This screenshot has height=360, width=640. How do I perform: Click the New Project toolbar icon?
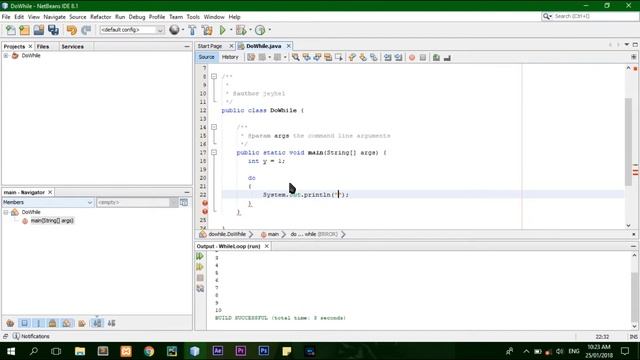pyautogui.click(x=24, y=30)
